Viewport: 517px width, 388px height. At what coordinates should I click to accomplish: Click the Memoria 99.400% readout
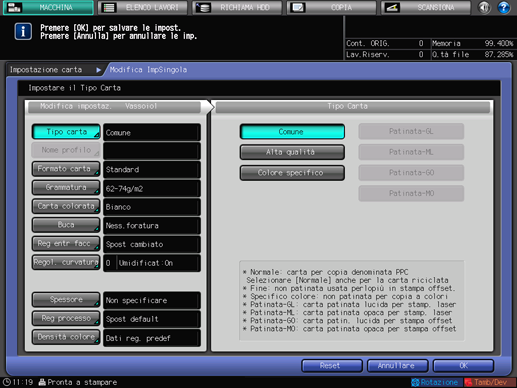(x=473, y=43)
